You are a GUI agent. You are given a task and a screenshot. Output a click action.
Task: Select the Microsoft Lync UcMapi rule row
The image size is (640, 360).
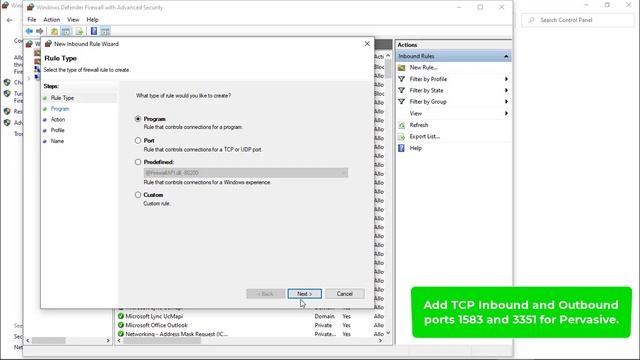[x=251, y=316]
